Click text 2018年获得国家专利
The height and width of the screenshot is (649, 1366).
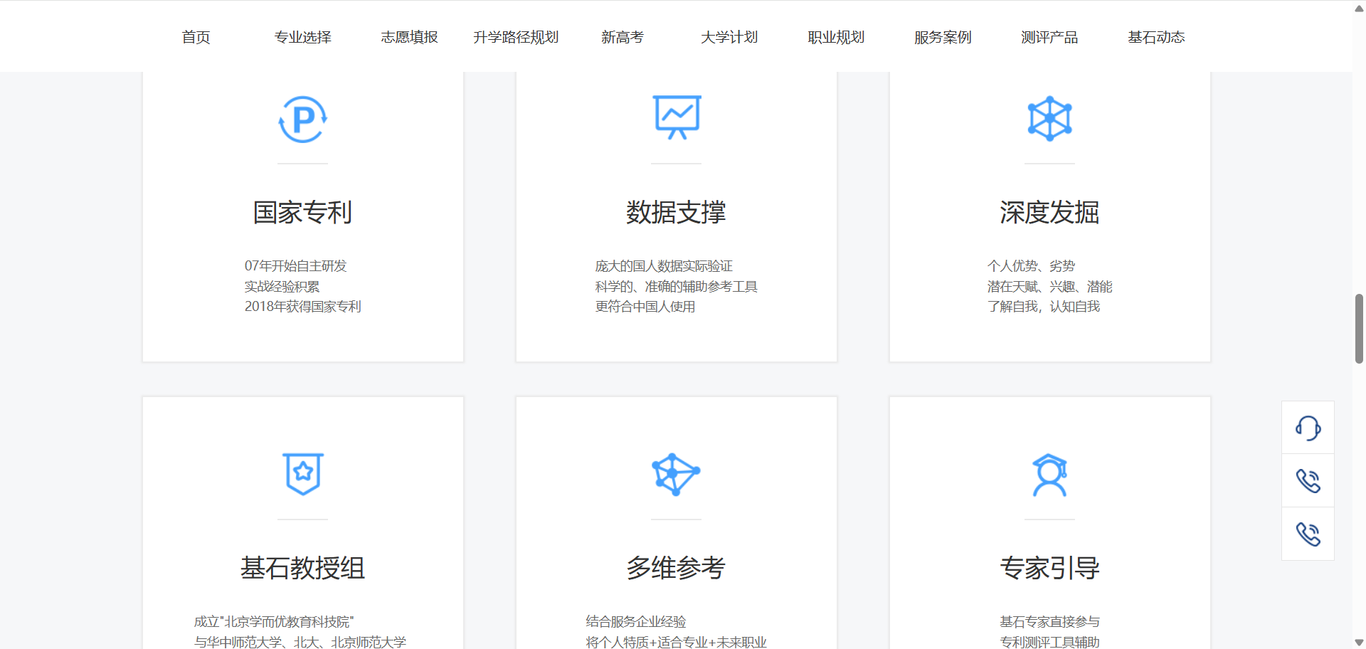coord(303,306)
